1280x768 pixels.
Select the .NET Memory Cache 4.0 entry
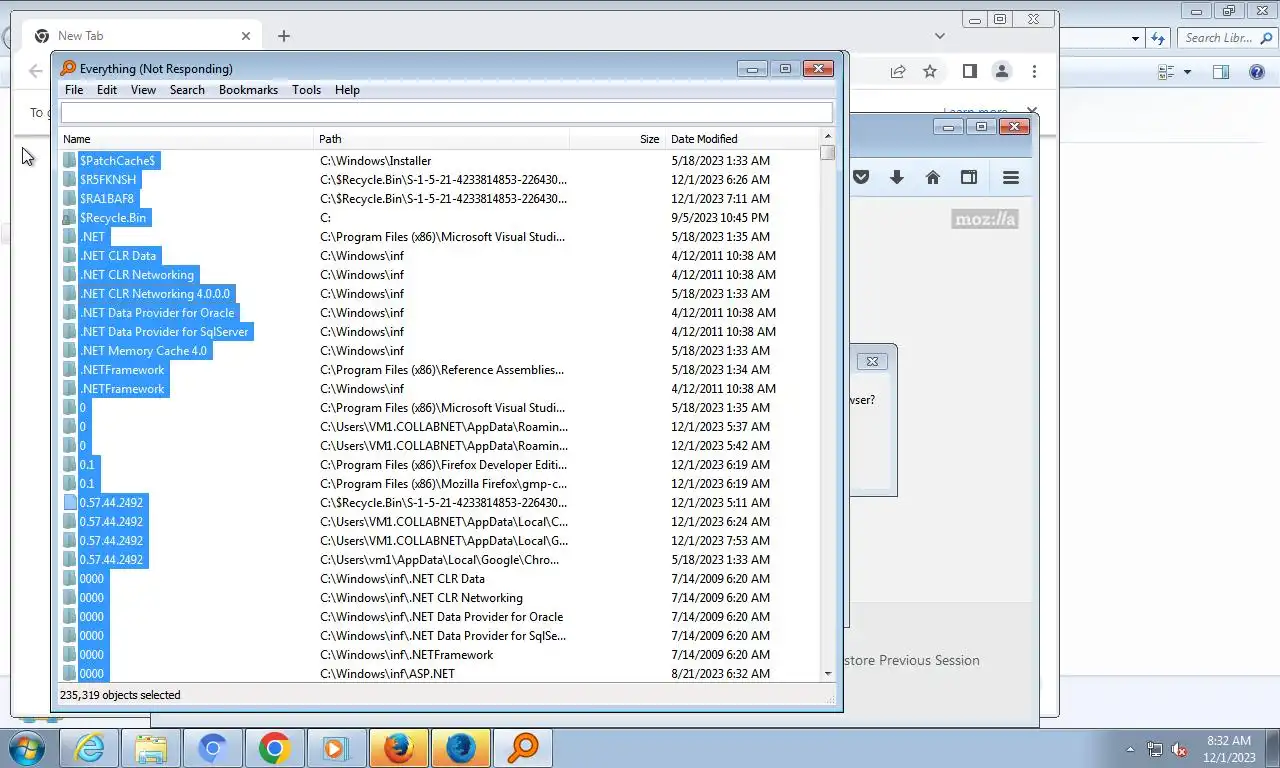(x=144, y=351)
